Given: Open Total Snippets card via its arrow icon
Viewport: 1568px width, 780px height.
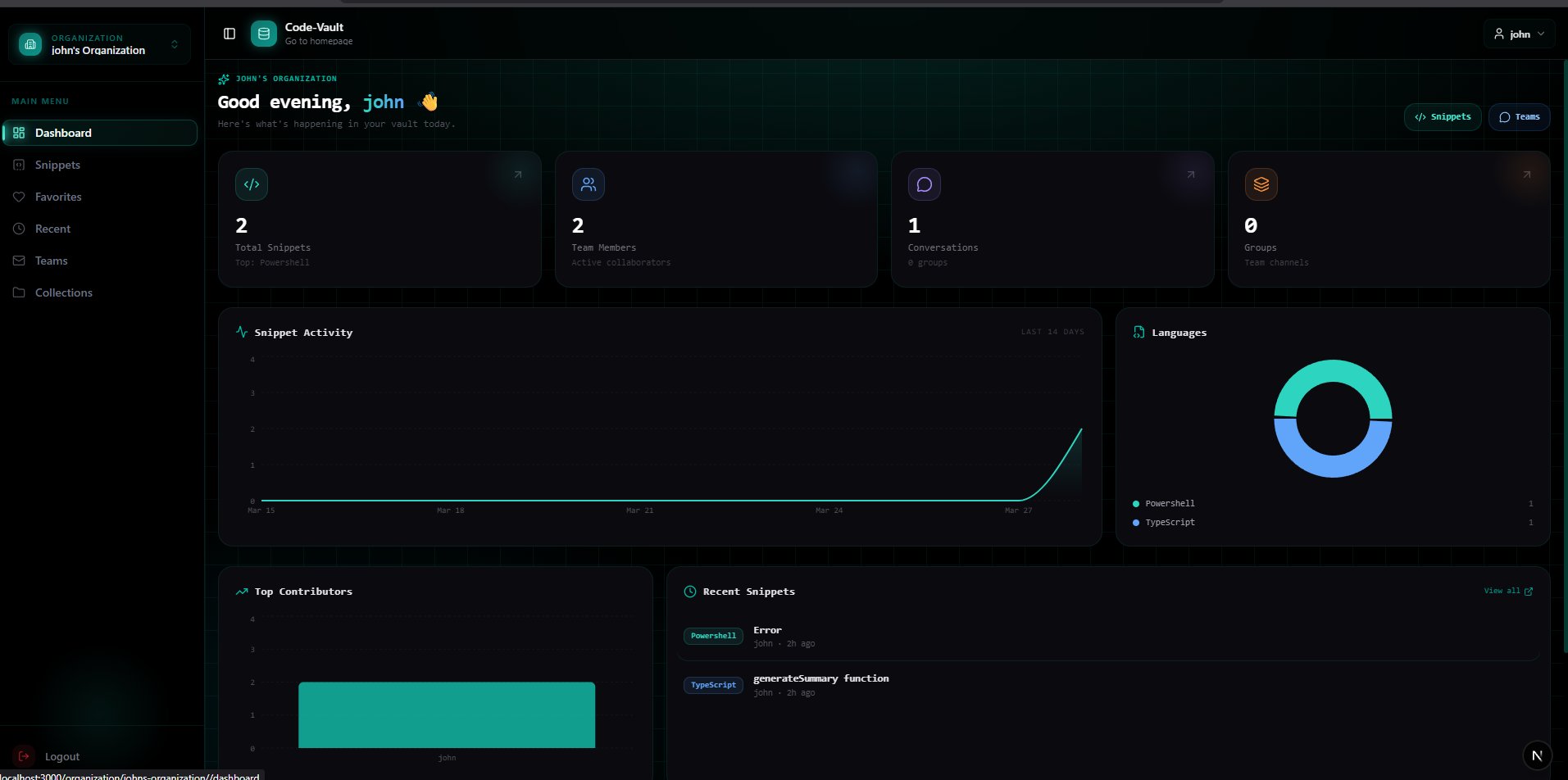Looking at the screenshot, I should pyautogui.click(x=518, y=175).
